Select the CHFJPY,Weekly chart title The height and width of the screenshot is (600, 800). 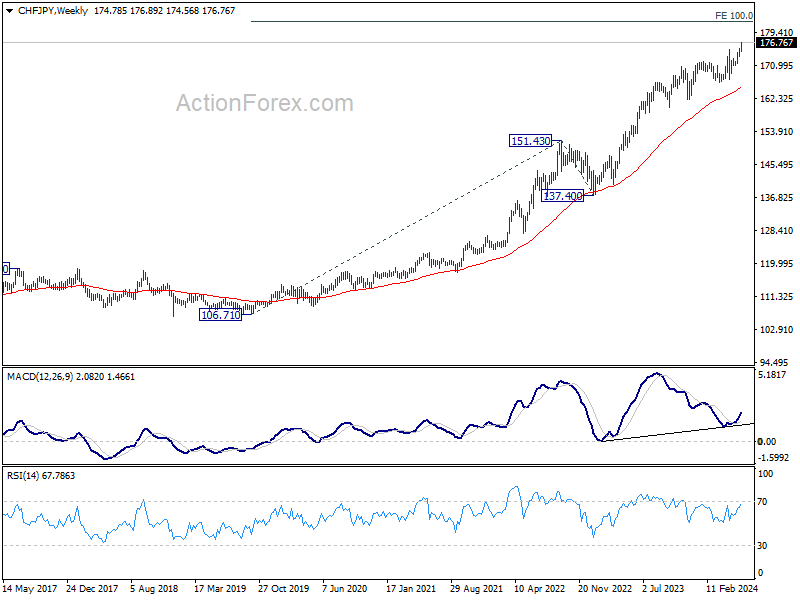[x=53, y=11]
